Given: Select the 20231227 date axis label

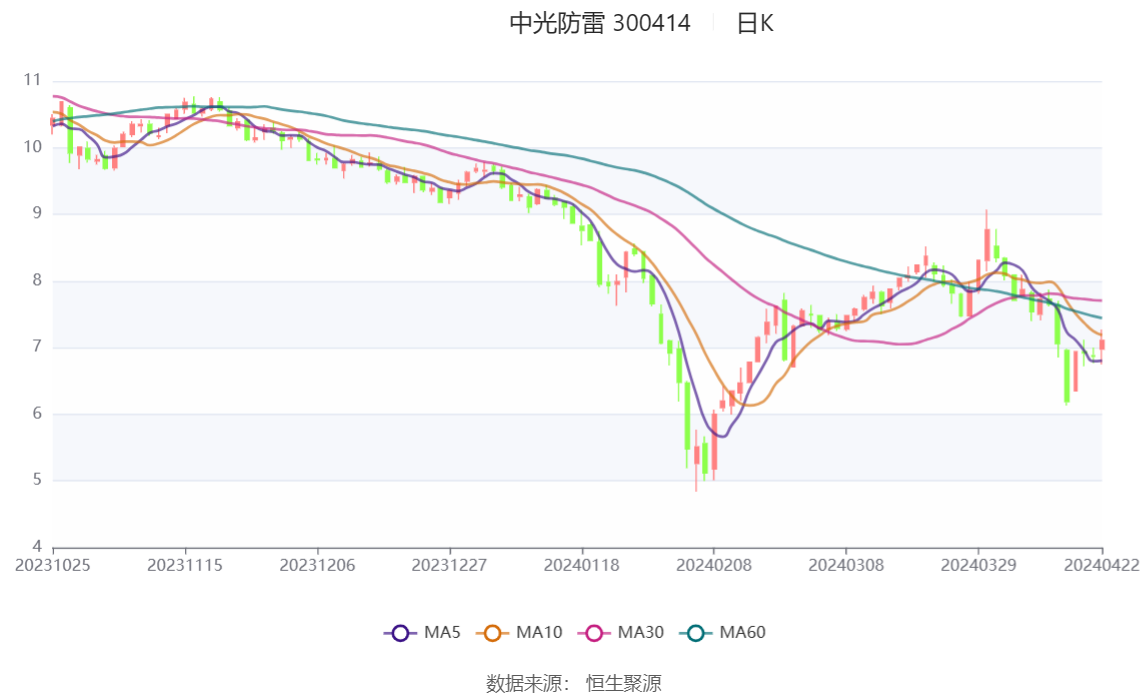Looking at the screenshot, I should (x=449, y=565).
